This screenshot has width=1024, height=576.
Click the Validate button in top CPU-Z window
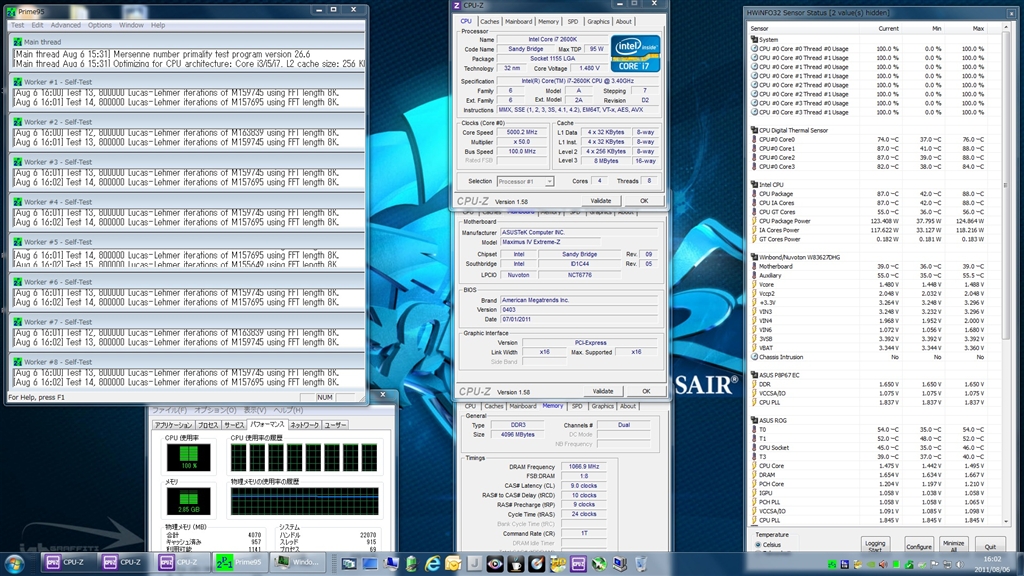601,200
